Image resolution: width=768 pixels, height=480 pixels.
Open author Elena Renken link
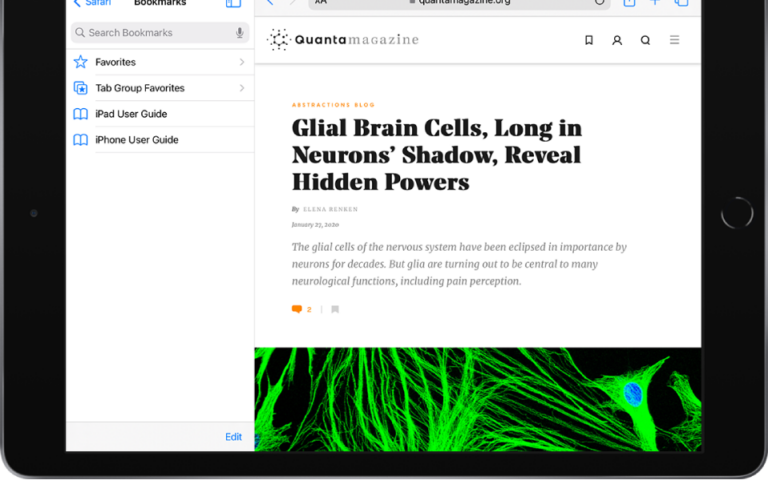[330, 209]
